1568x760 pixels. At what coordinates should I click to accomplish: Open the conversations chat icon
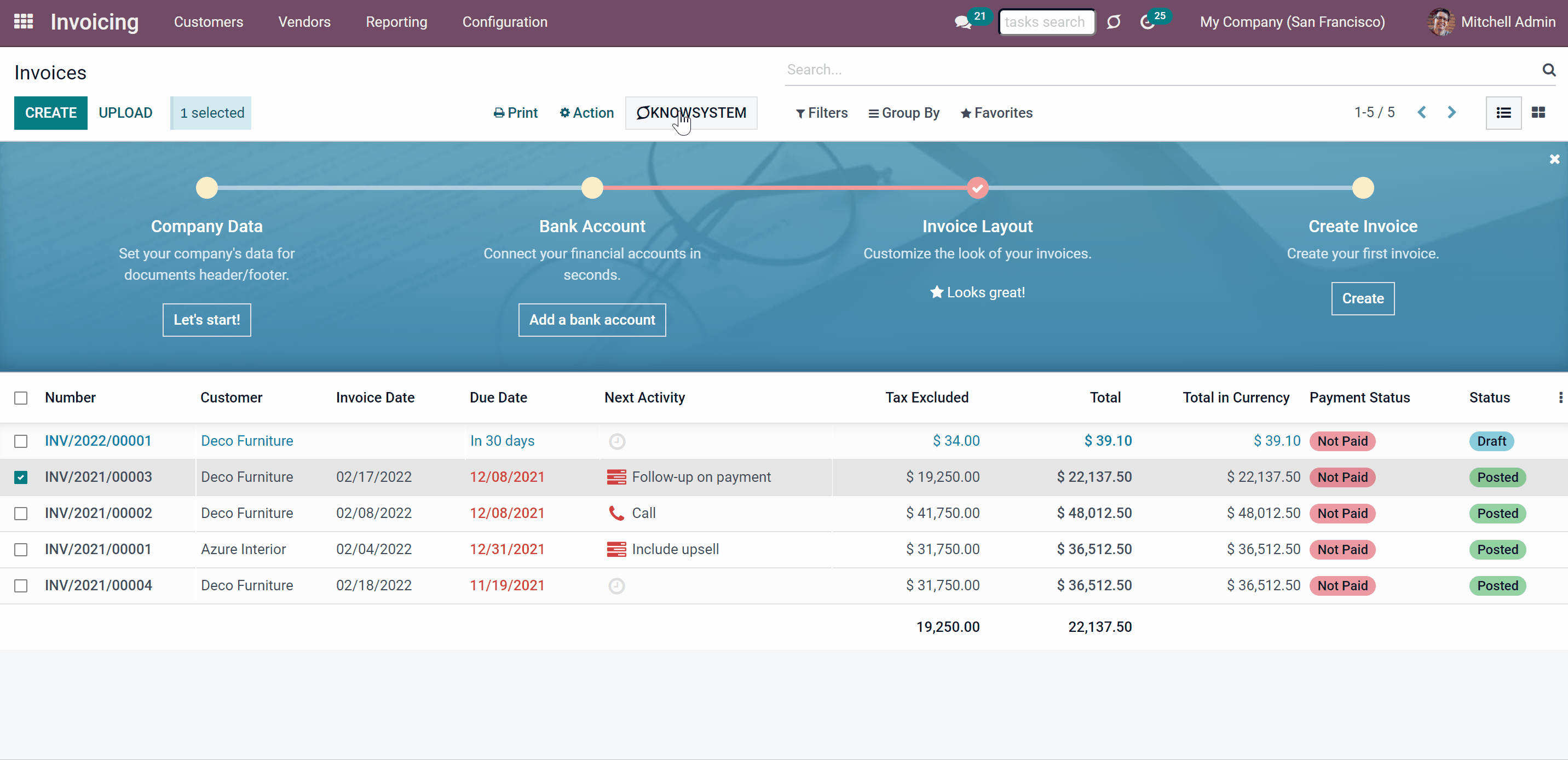[x=963, y=22]
